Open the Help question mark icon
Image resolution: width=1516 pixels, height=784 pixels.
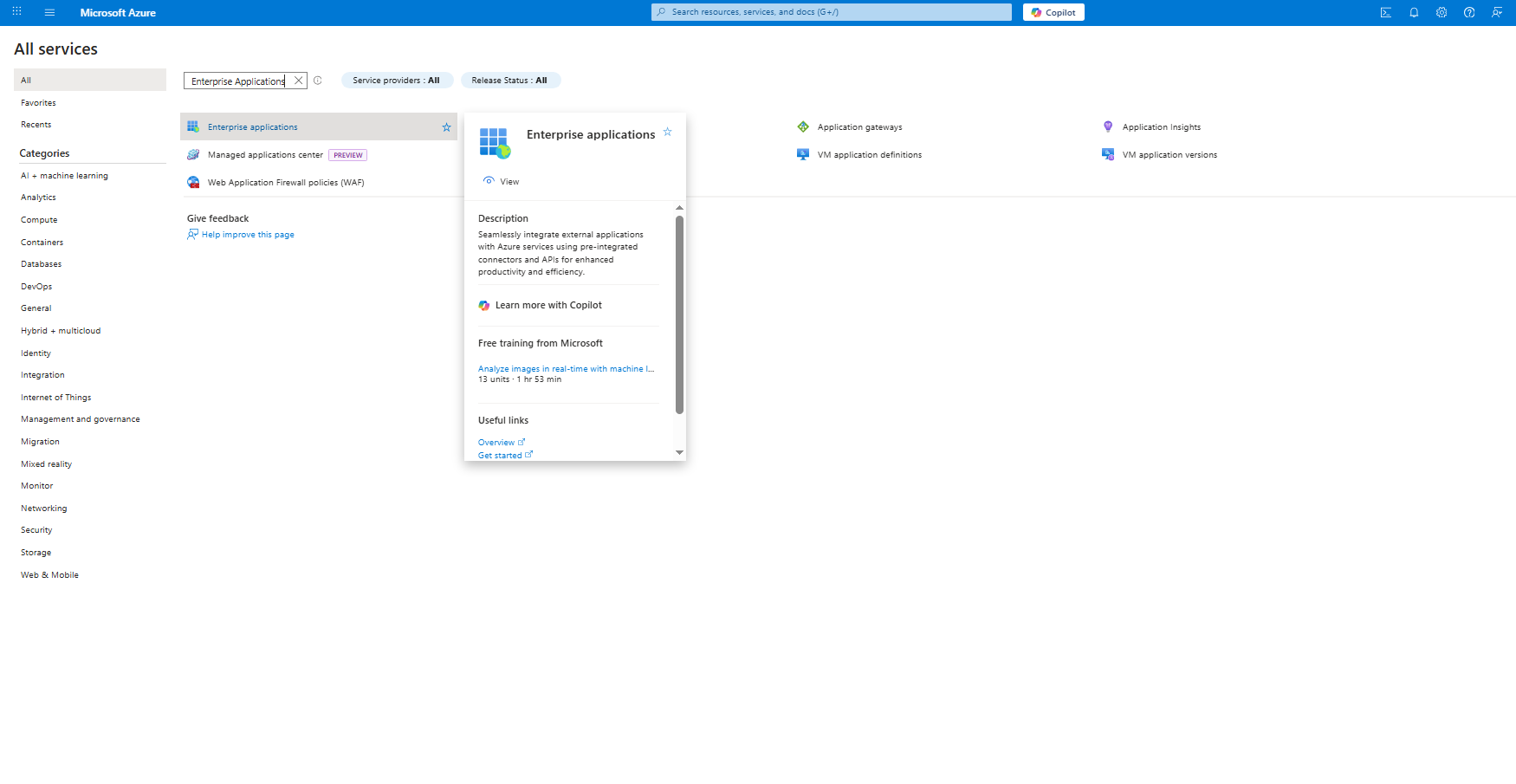tap(1469, 12)
